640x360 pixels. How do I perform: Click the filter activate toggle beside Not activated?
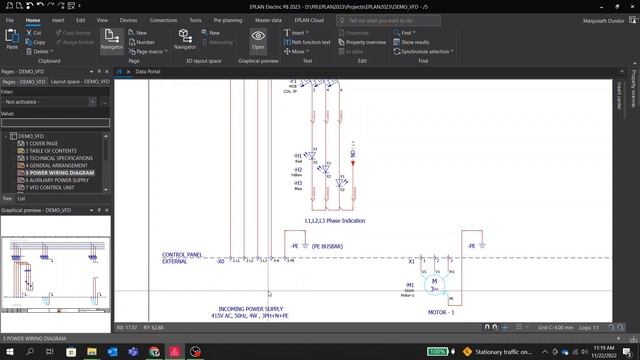click(x=93, y=102)
